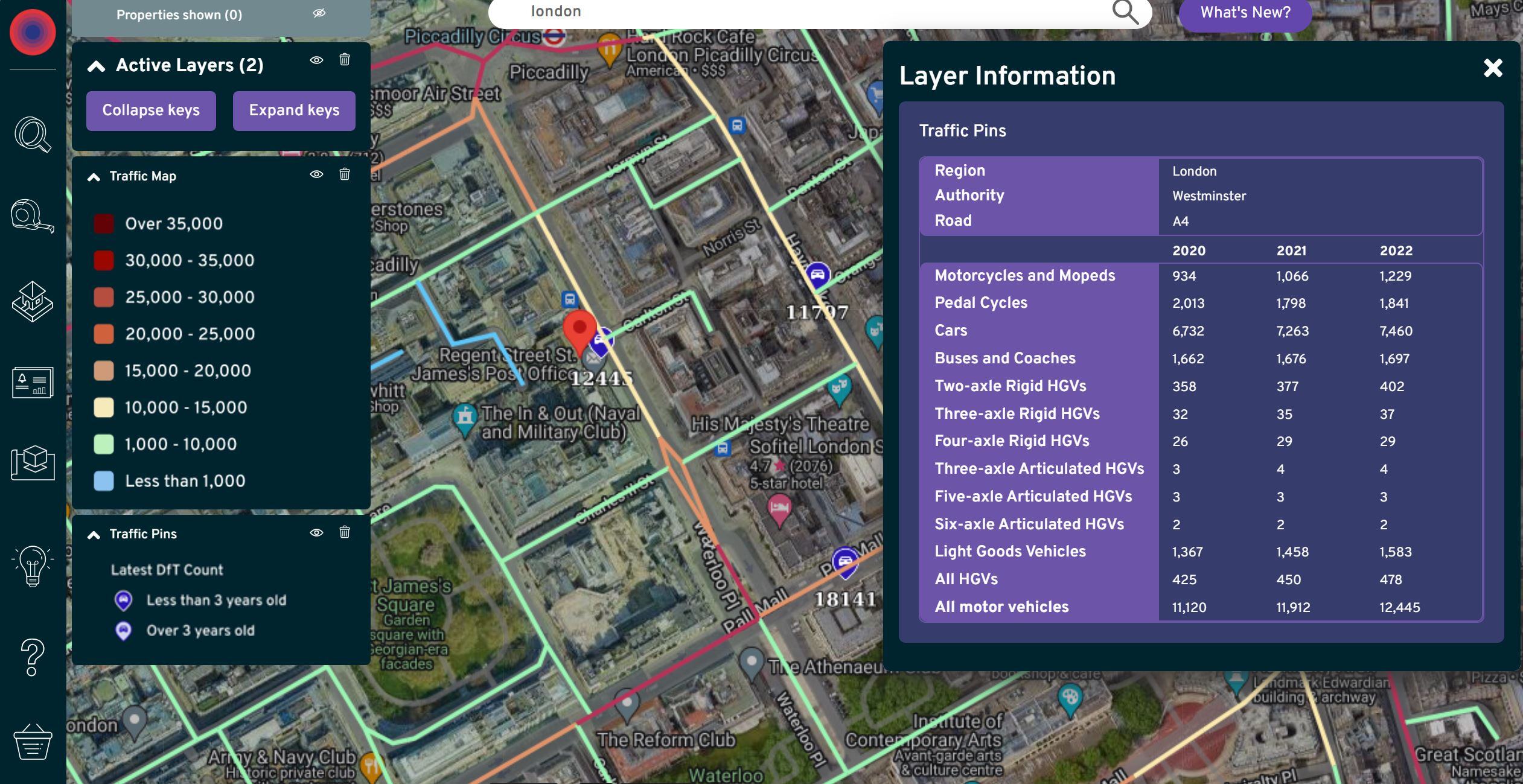Collapse the Active Layers panel
Image resolution: width=1523 pixels, height=784 pixels.
click(95, 65)
